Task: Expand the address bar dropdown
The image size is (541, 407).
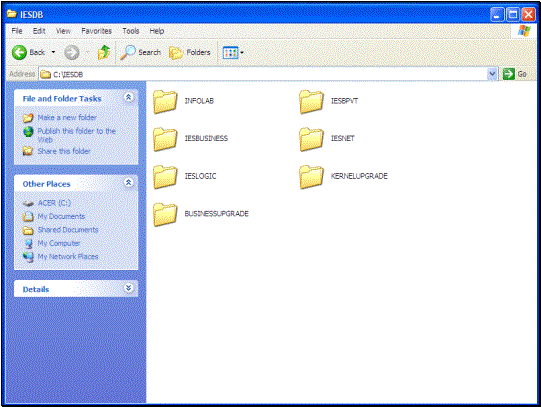Action: click(492, 74)
